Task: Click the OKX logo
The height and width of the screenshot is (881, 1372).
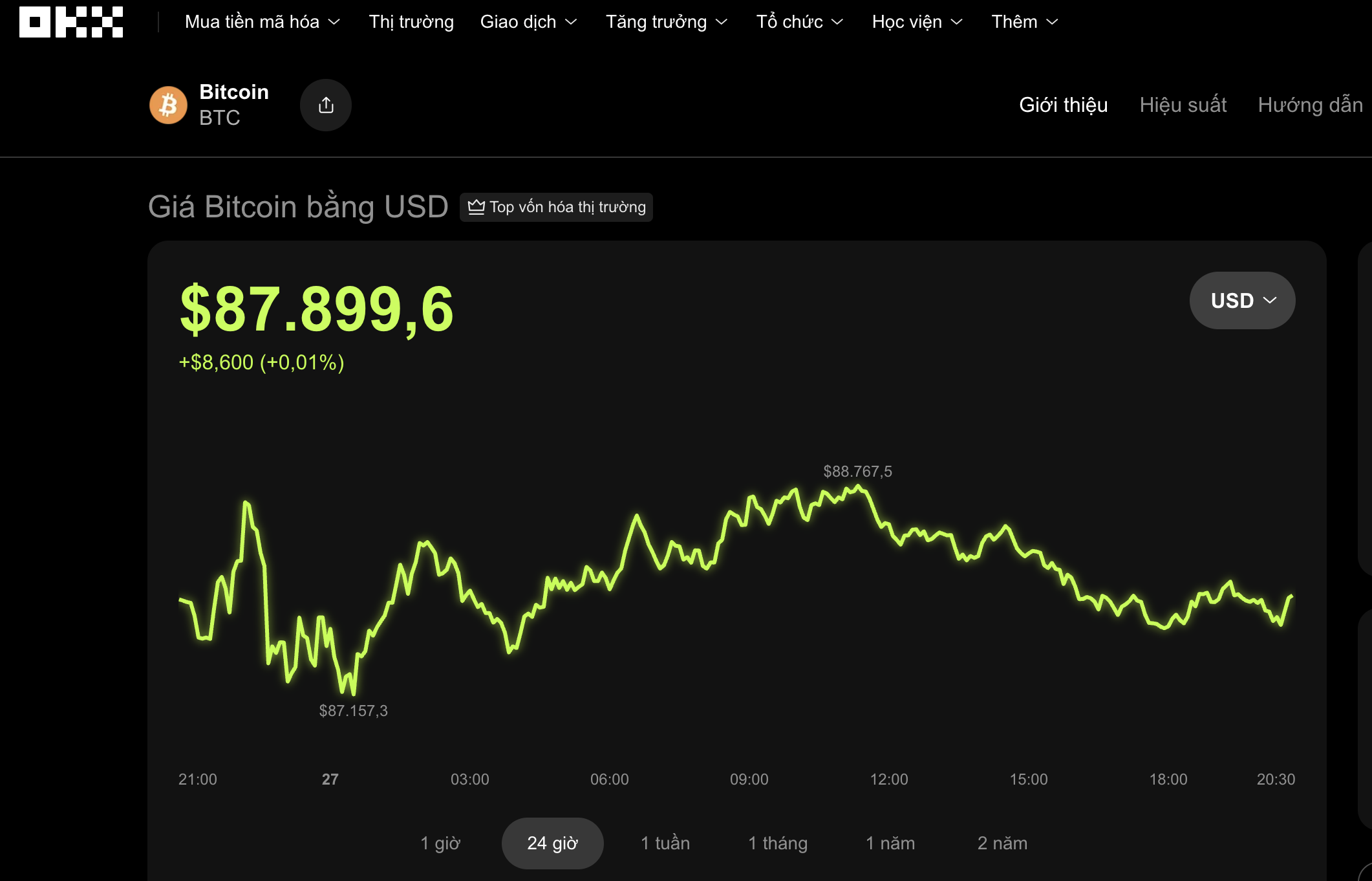Action: pos(70,21)
